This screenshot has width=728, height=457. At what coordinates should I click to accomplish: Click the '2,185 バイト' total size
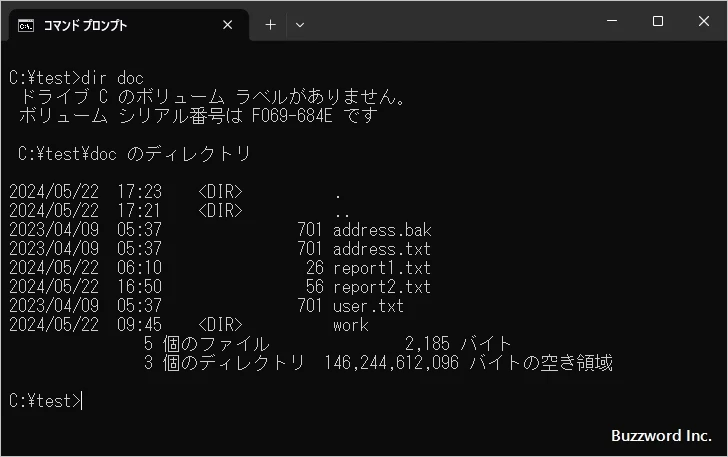point(458,344)
